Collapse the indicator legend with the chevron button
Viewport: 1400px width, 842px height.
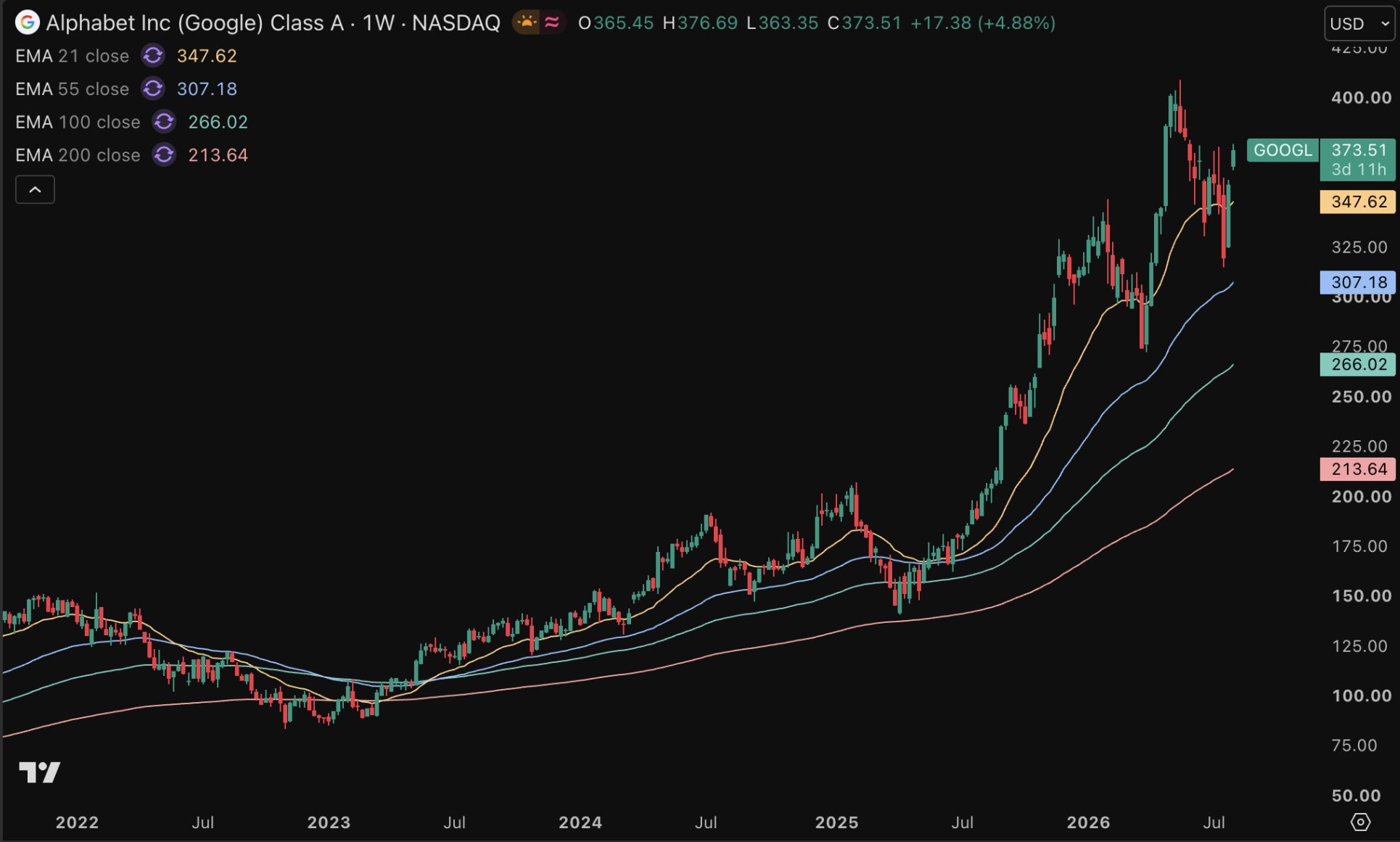[x=35, y=190]
